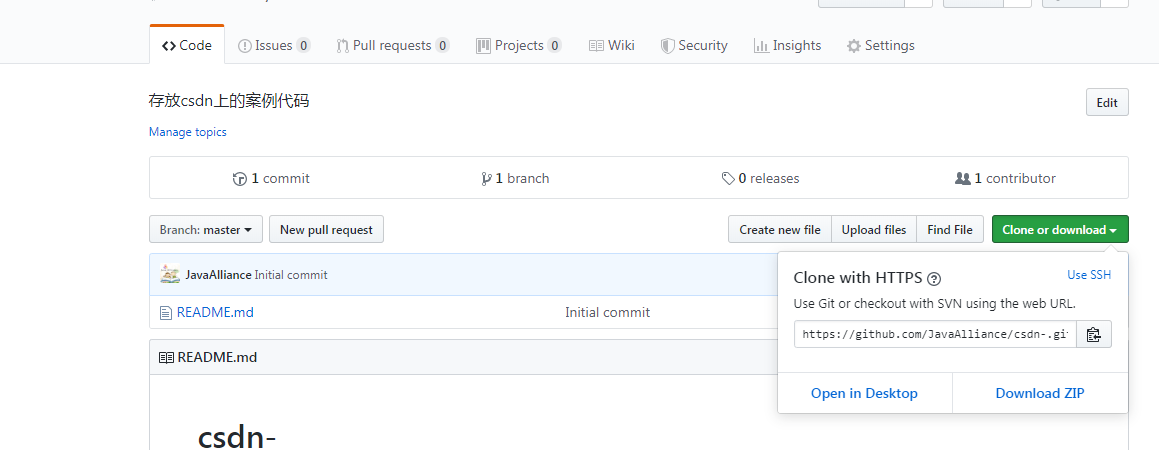
Task: Open the 0 releases page
Action: click(761, 178)
